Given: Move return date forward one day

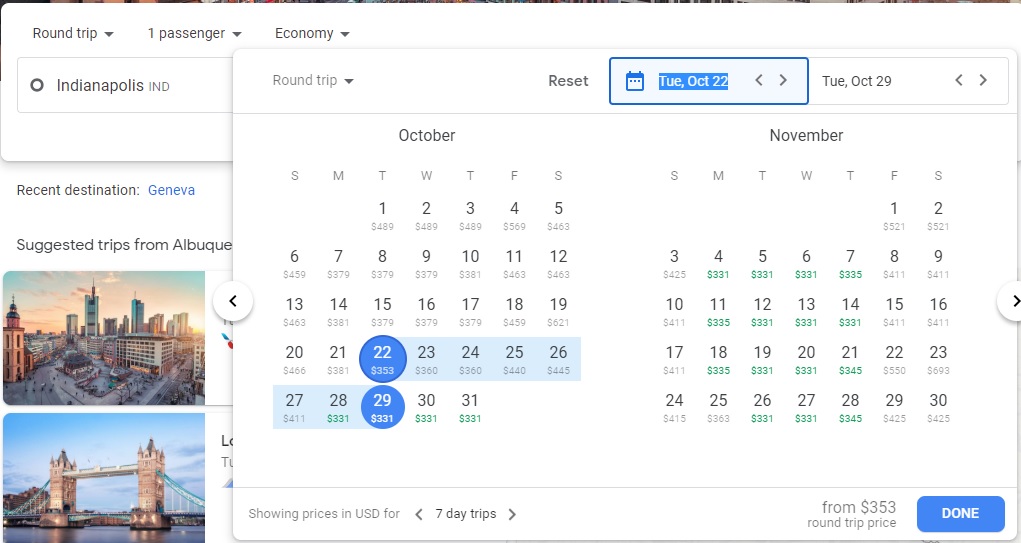Looking at the screenshot, I should (x=983, y=81).
